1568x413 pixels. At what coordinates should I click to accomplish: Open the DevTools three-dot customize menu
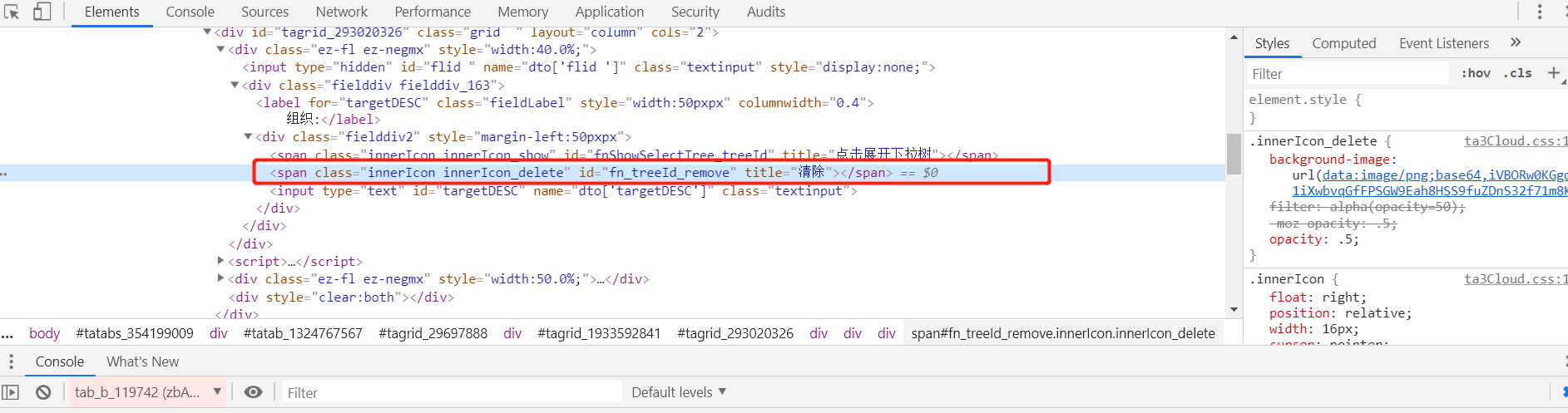[1539, 12]
